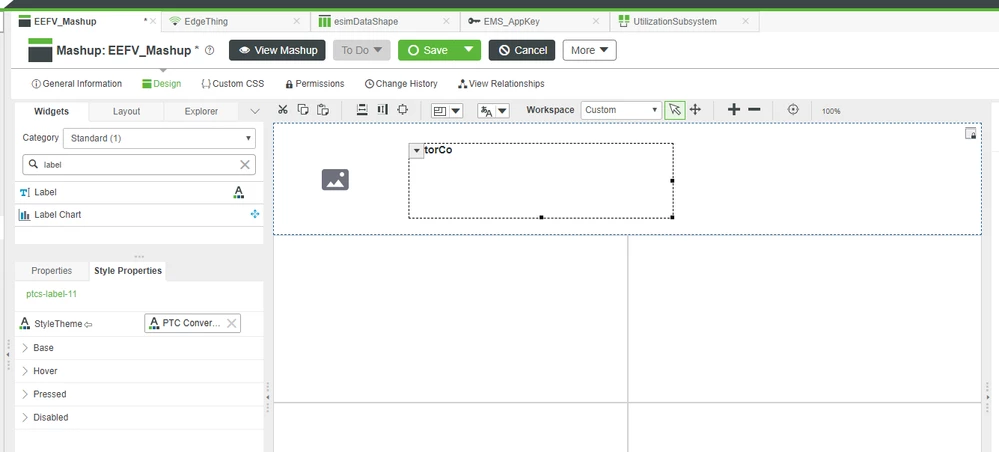Click the center/fit widget toolbar icon
Viewport: 999px width, 452px height.
point(403,110)
